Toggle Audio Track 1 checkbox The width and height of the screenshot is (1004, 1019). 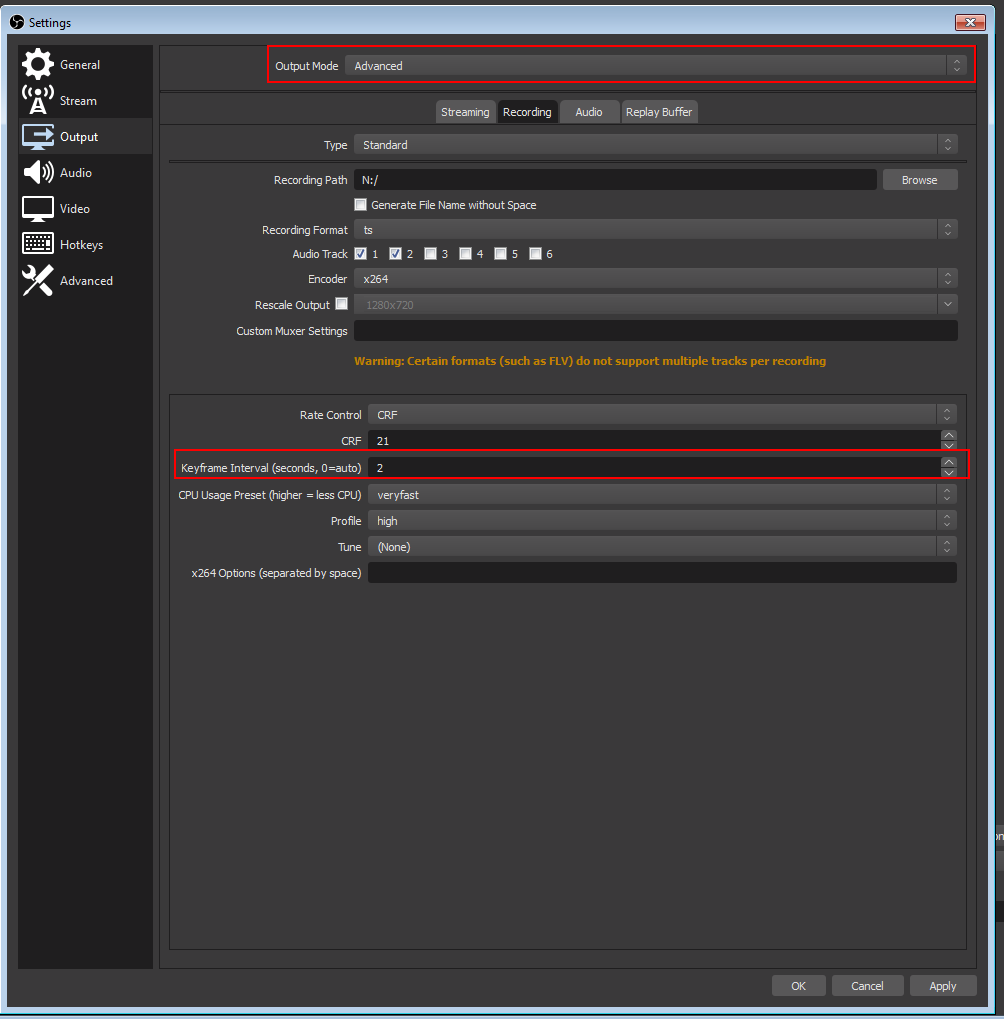pyautogui.click(x=361, y=253)
